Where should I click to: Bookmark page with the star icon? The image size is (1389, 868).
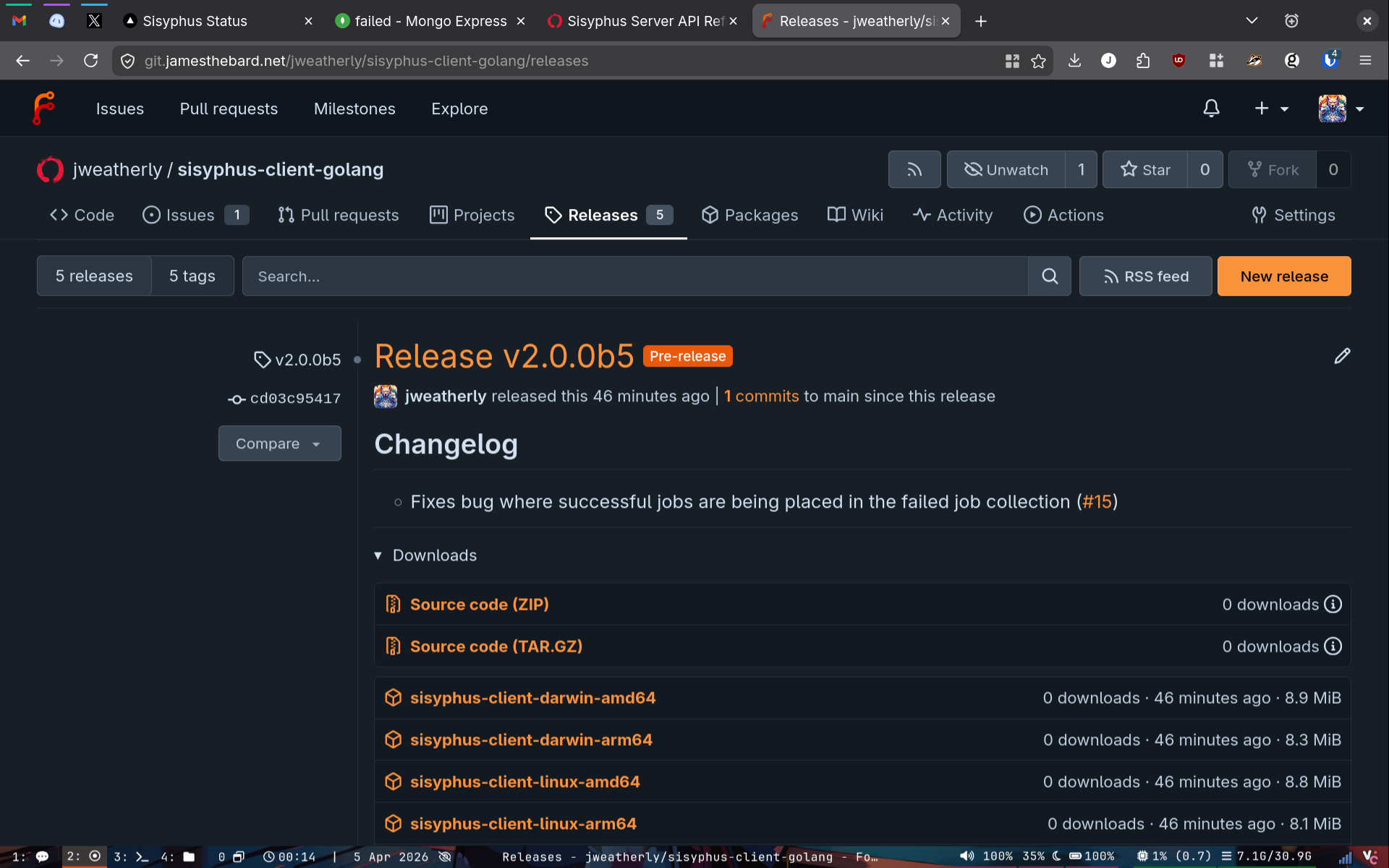(1039, 61)
